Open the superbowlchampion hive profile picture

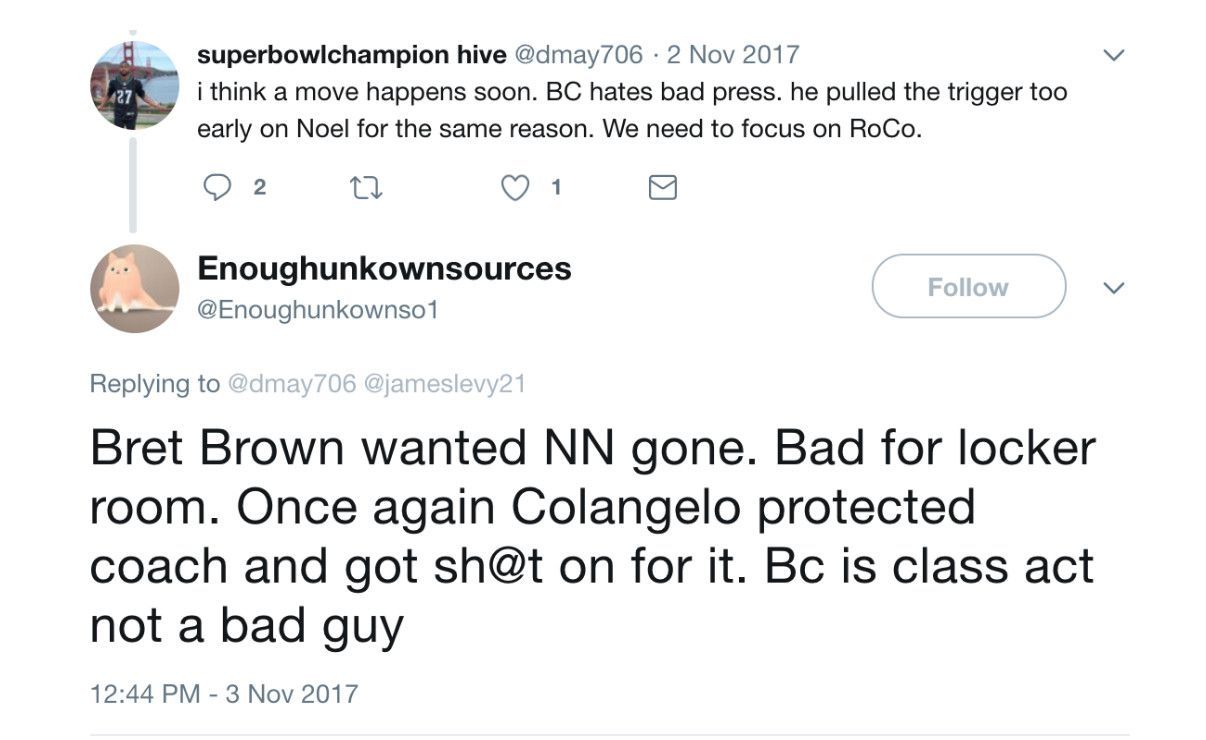pos(134,85)
